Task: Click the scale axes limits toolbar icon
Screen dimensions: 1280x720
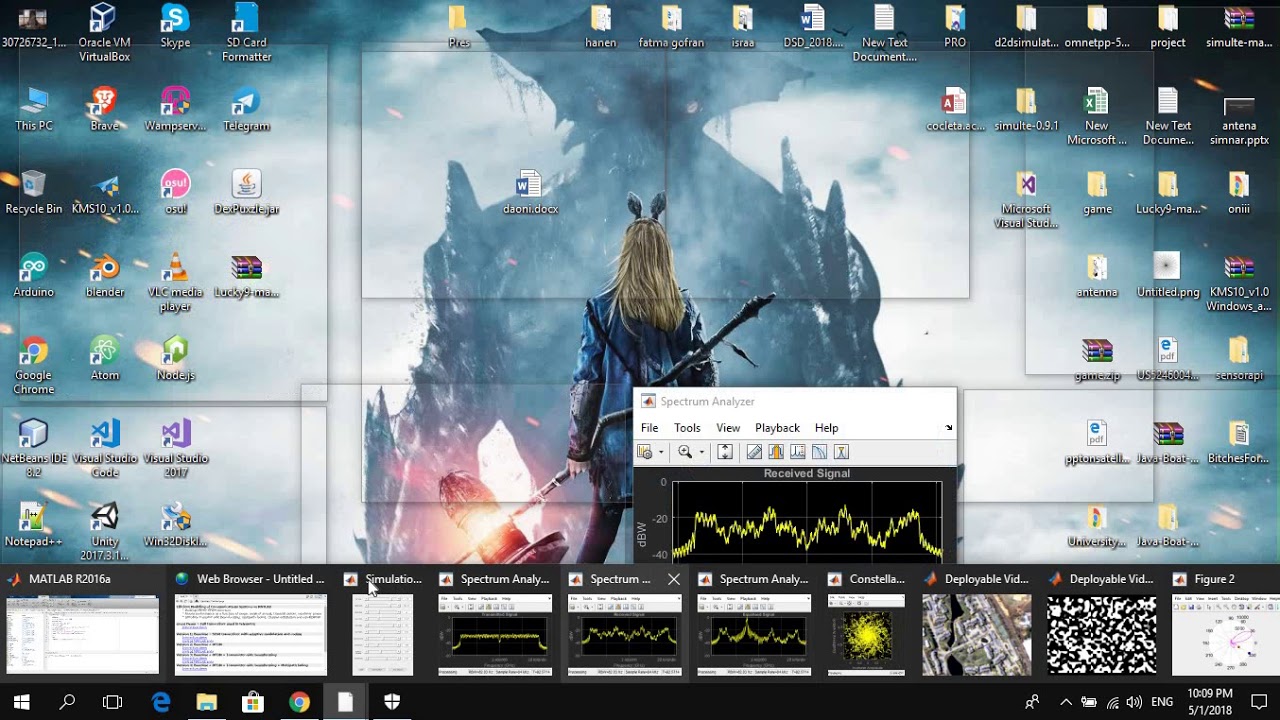Action: (x=725, y=452)
